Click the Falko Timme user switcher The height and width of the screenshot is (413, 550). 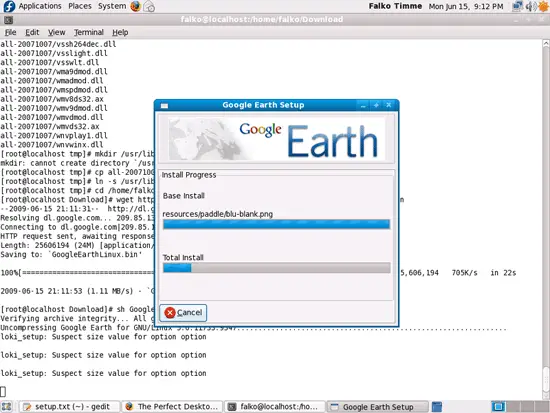pyautogui.click(x=395, y=6)
